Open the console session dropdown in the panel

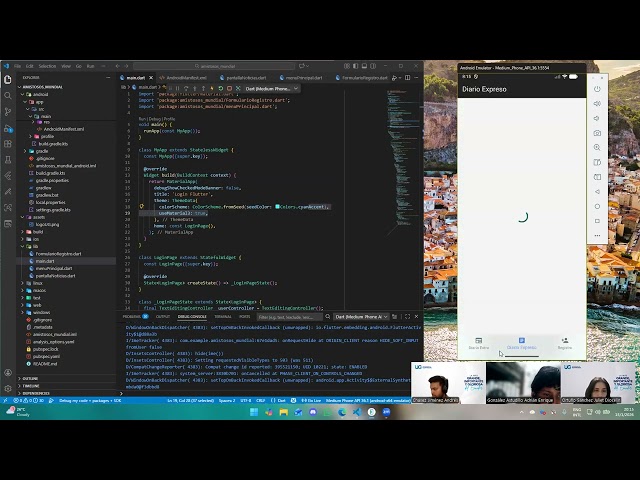click(x=362, y=317)
